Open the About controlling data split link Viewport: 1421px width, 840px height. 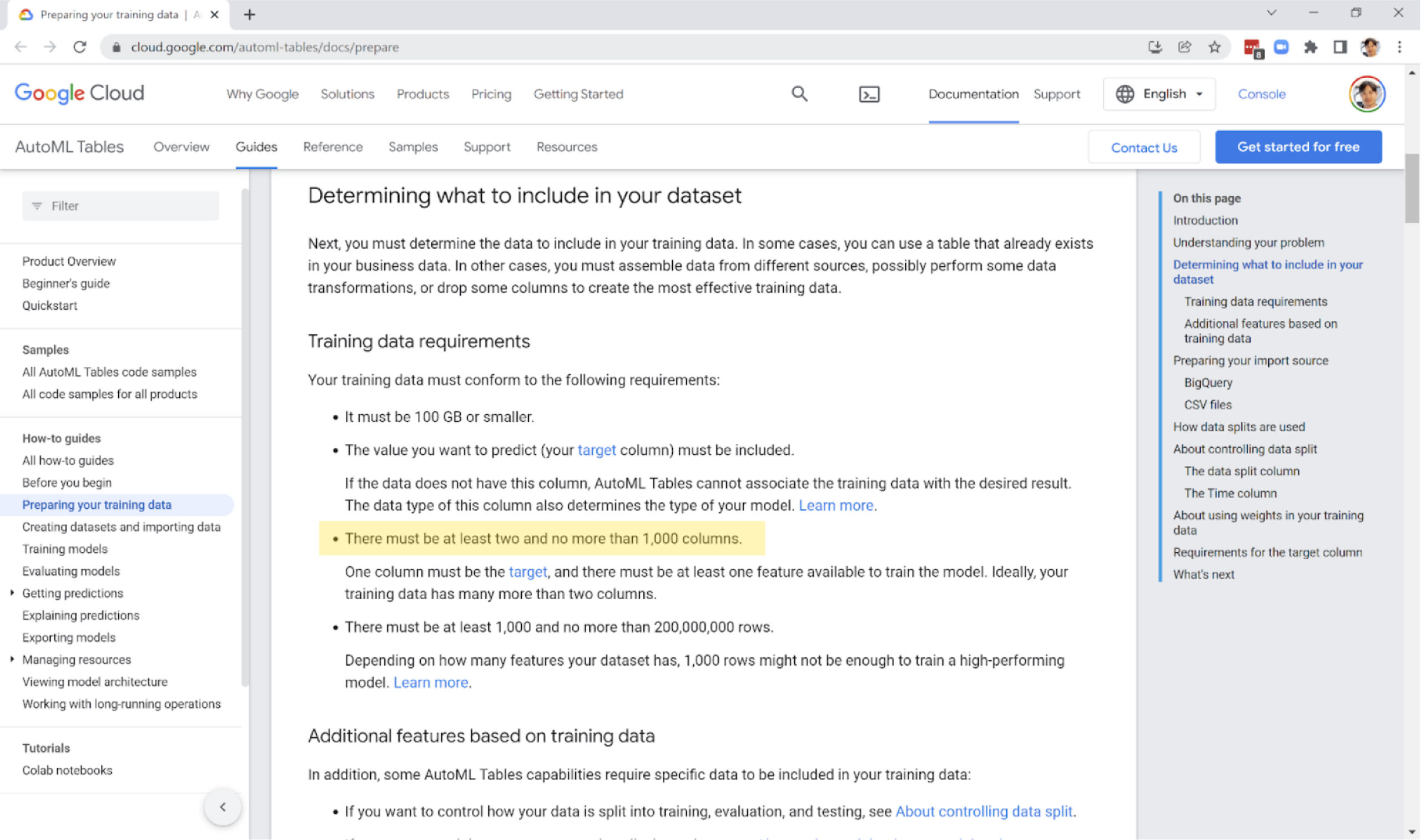tap(984, 811)
